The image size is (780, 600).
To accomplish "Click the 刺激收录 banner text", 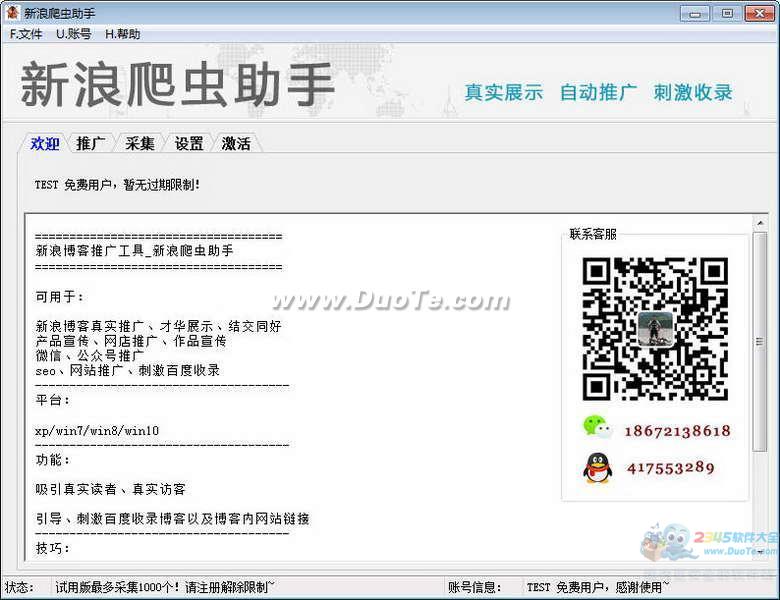I will tap(693, 93).
